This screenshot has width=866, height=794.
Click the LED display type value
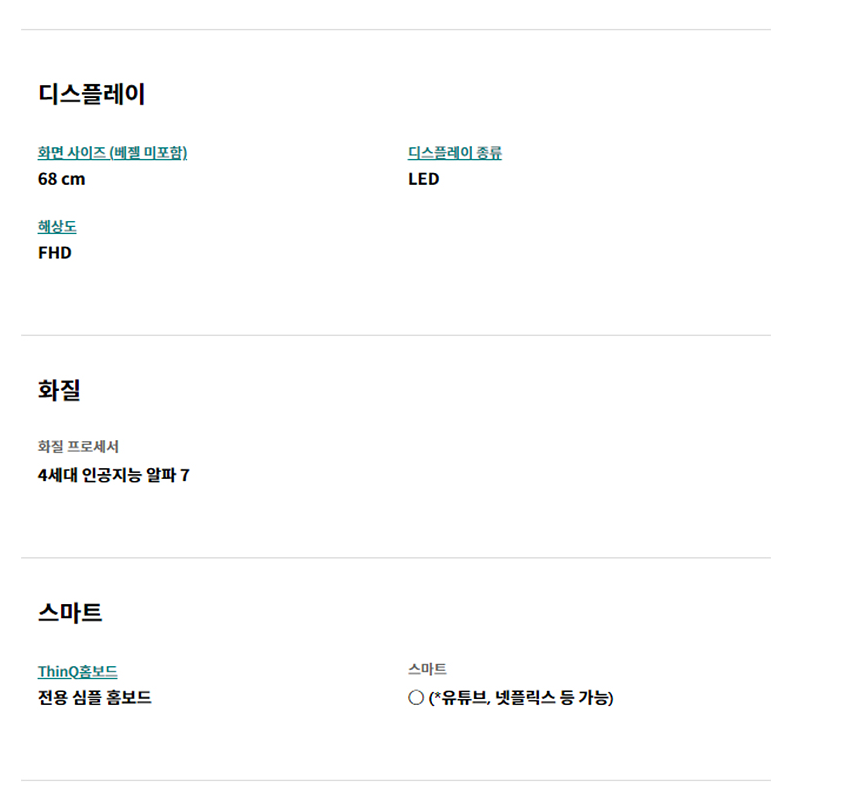424,179
